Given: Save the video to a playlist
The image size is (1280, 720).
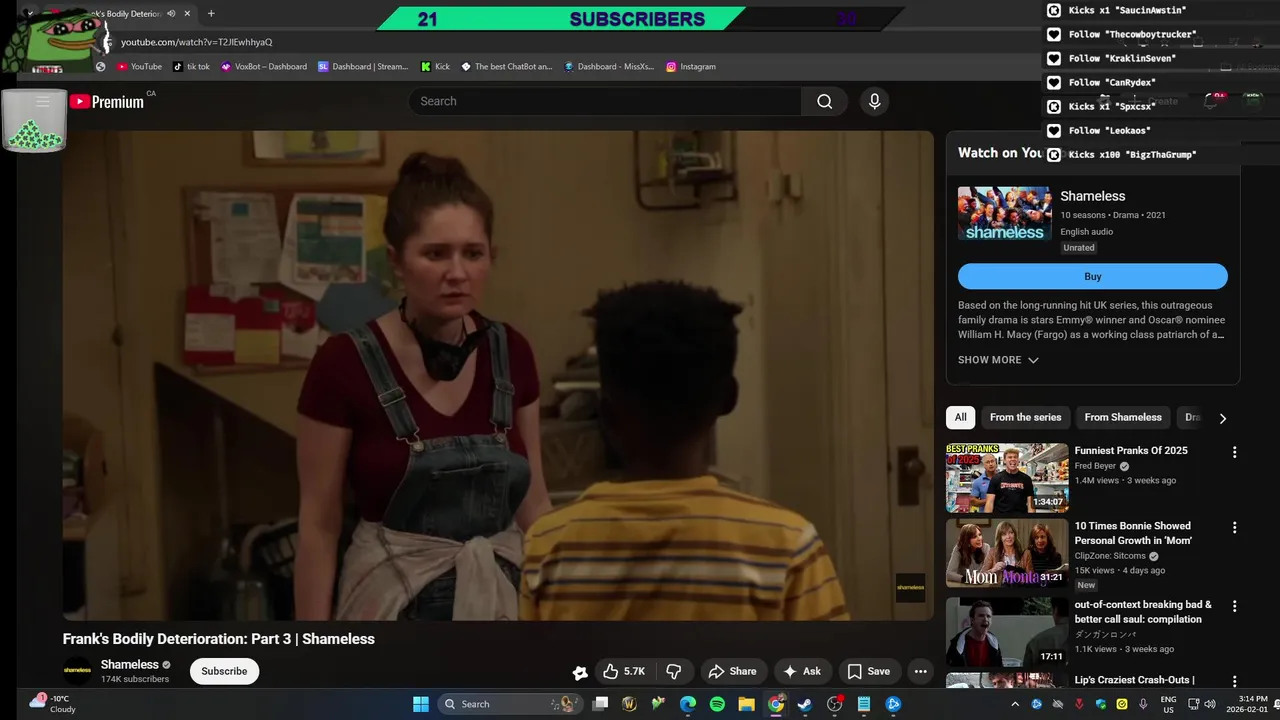Looking at the screenshot, I should pos(868,671).
